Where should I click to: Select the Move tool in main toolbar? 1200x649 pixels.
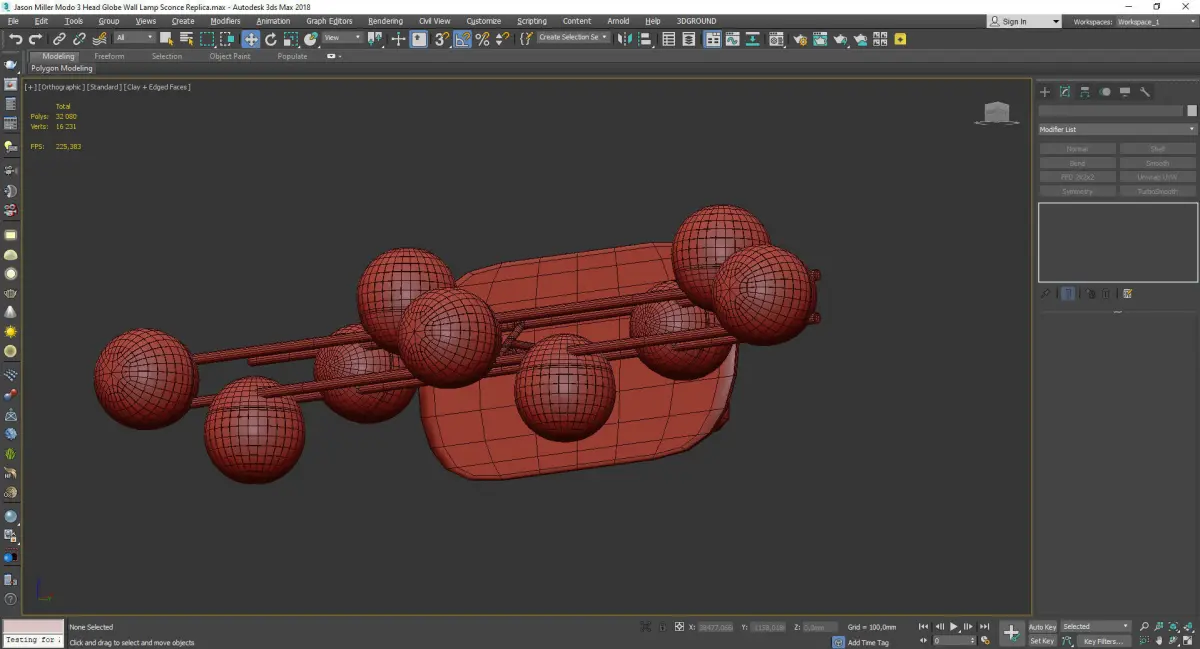[250, 39]
